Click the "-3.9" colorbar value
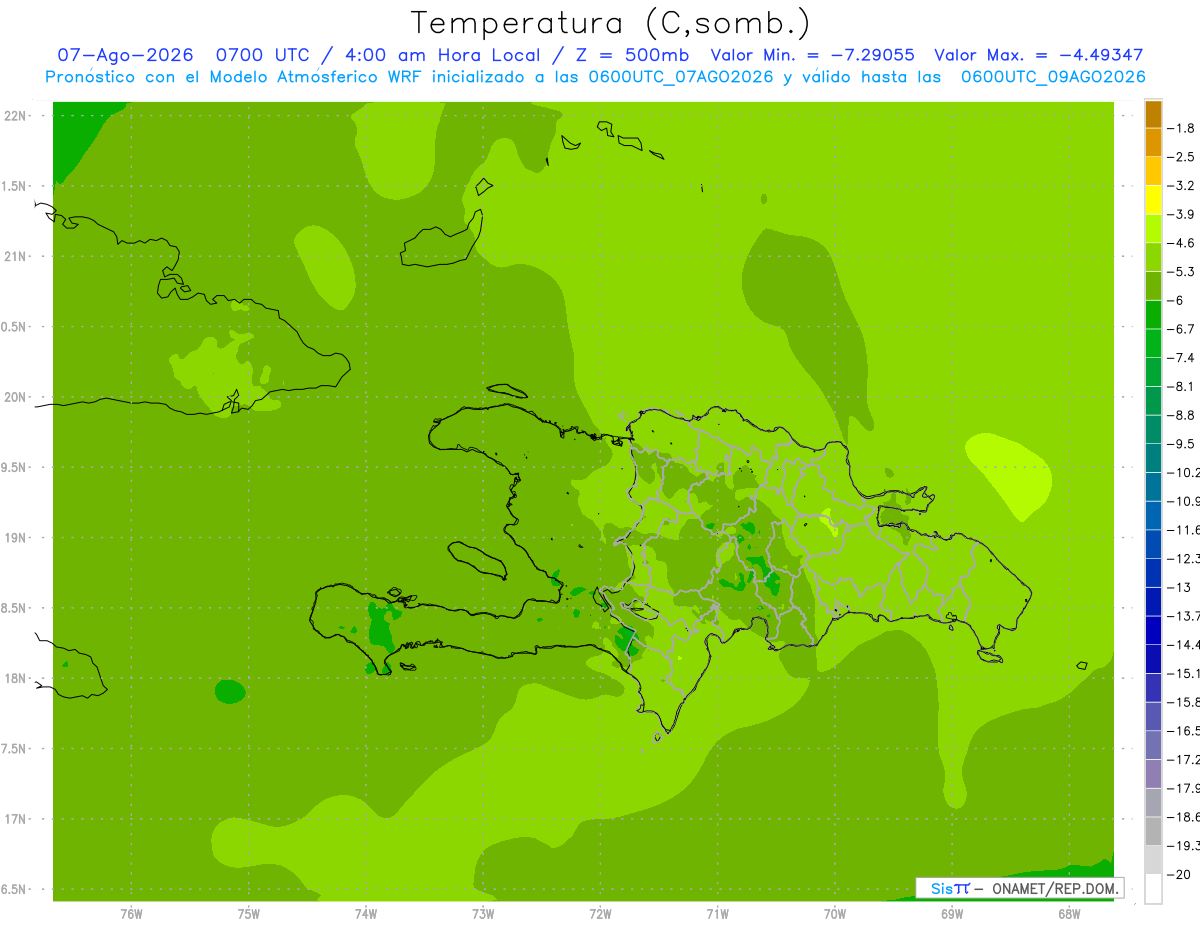Image resolution: width=1200 pixels, height=927 pixels. [x=1181, y=214]
